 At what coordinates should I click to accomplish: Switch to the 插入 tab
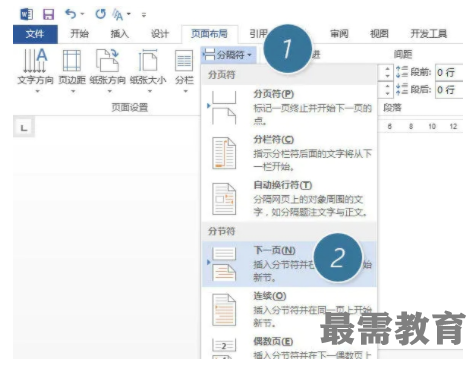[x=119, y=34]
